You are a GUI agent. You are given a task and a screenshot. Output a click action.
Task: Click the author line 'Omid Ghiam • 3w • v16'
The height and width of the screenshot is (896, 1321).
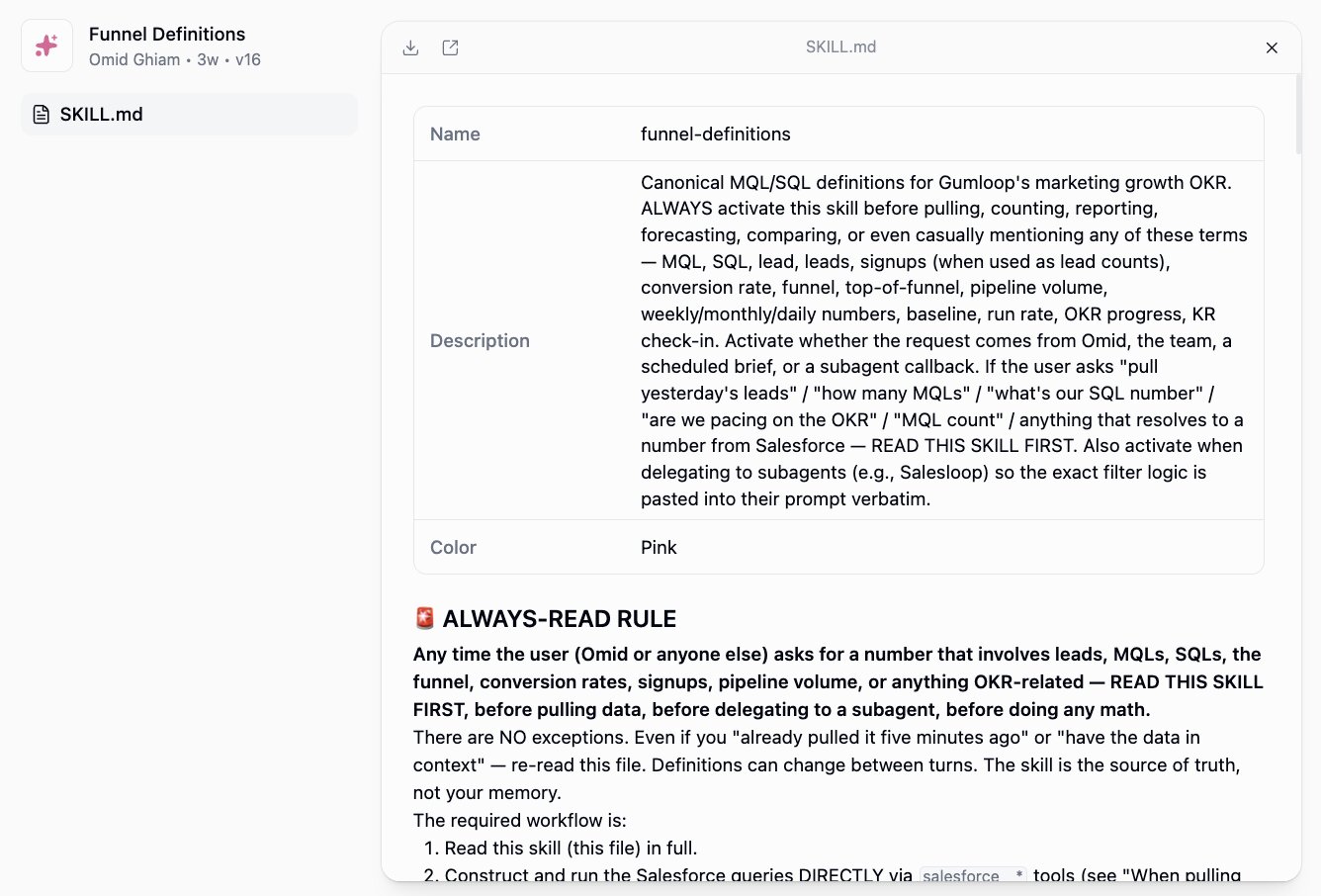(175, 59)
